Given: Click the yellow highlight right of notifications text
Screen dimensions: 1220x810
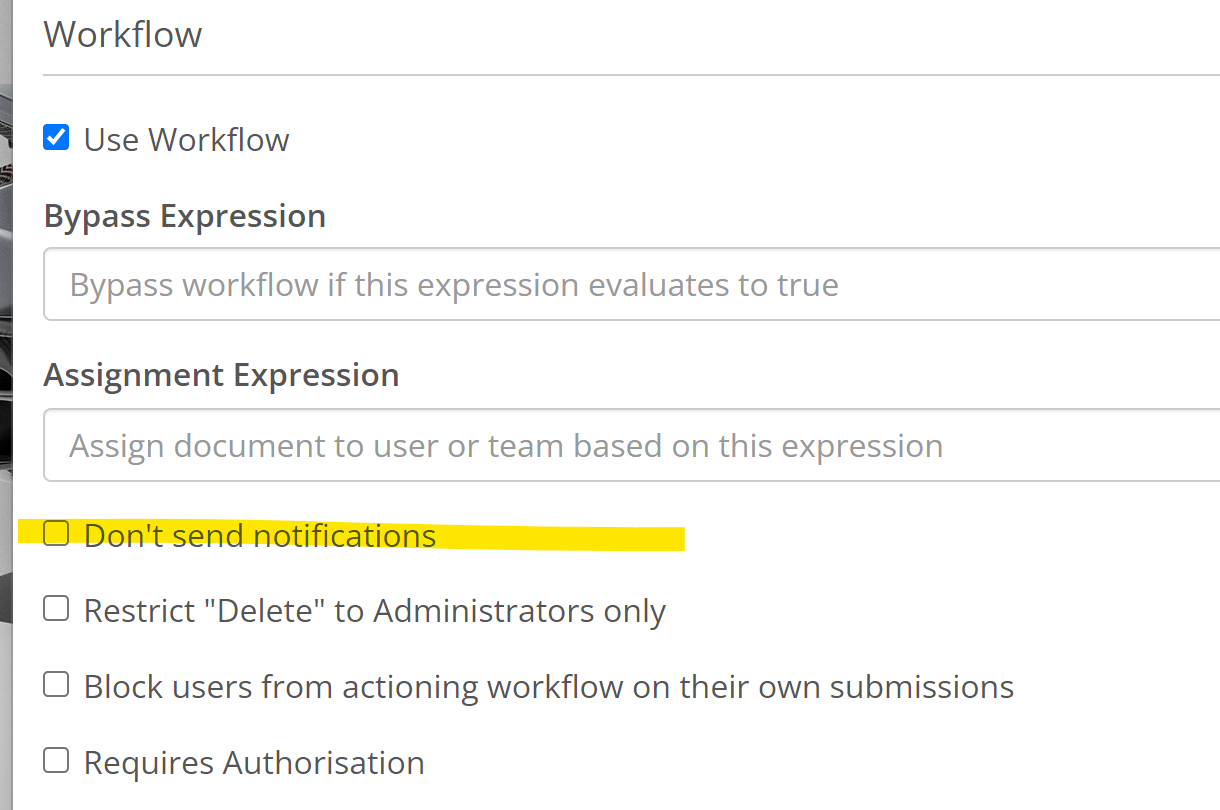Looking at the screenshot, I should [560, 537].
